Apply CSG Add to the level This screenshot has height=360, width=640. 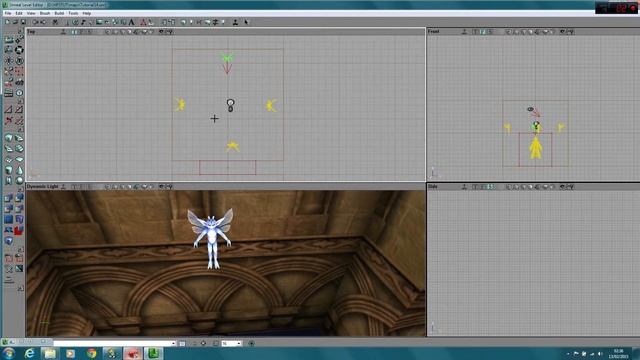point(9,198)
